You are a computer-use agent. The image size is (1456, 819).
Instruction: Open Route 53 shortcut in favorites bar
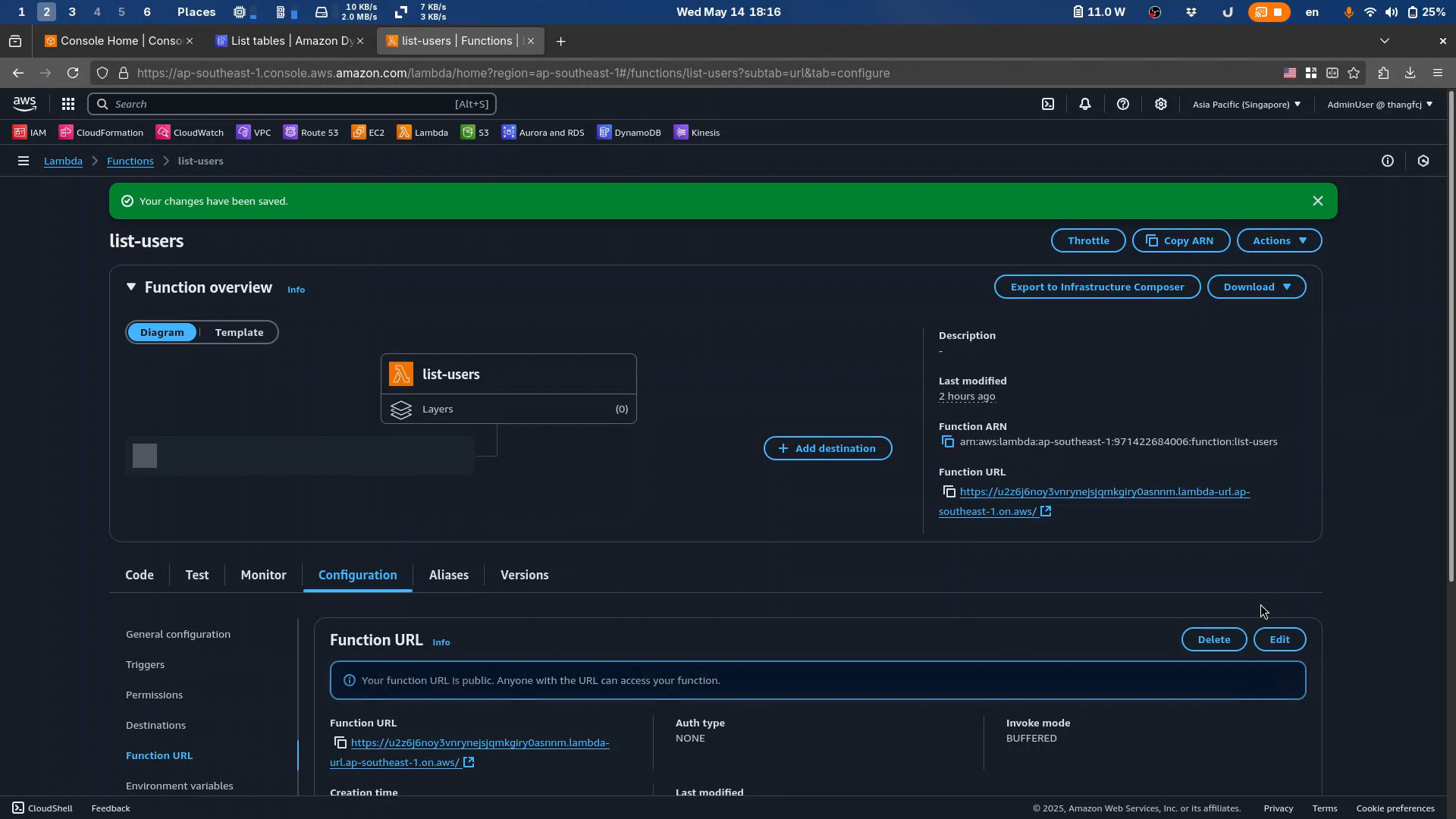point(311,133)
